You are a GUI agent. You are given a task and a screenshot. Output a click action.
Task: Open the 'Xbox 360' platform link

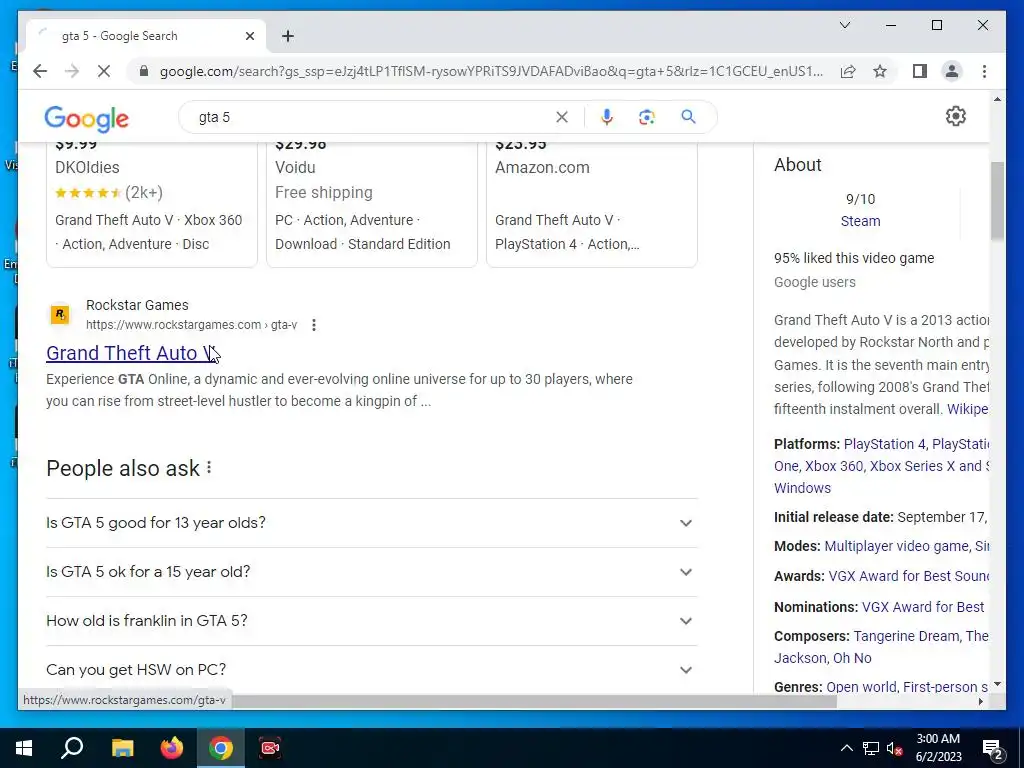pyautogui.click(x=834, y=466)
